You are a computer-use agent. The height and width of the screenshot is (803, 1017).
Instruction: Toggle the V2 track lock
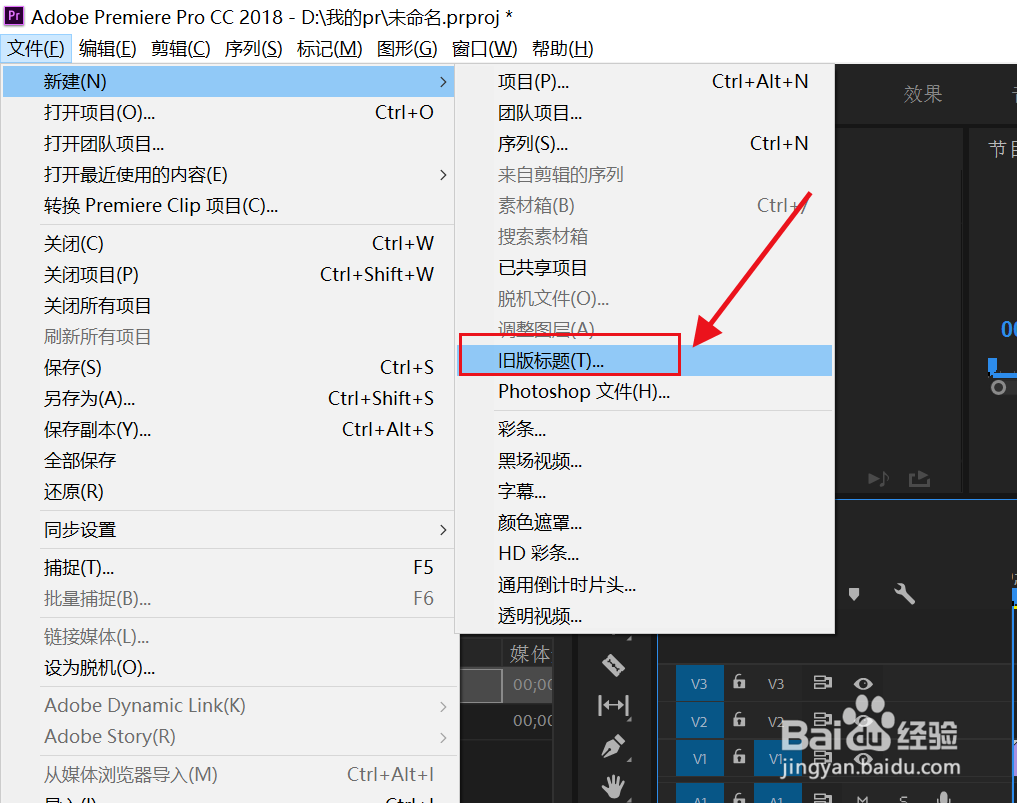(x=739, y=719)
